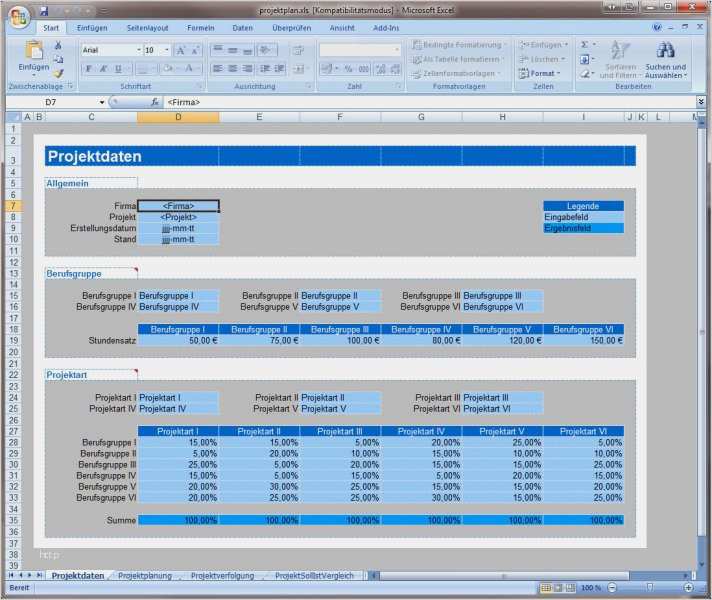Open Sortieren und Filtern
Image resolution: width=712 pixels, height=600 pixels.
(619, 60)
